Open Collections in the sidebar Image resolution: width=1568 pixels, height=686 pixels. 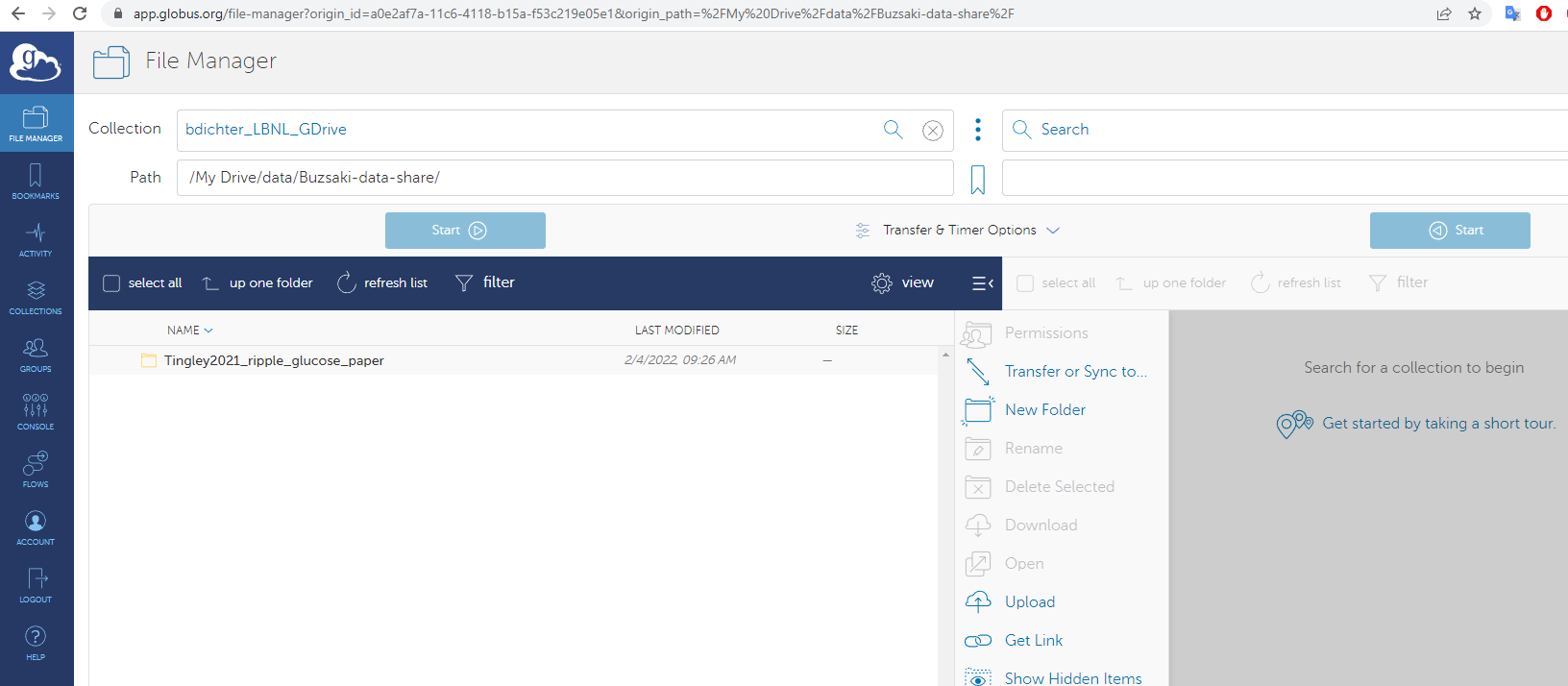[37, 296]
